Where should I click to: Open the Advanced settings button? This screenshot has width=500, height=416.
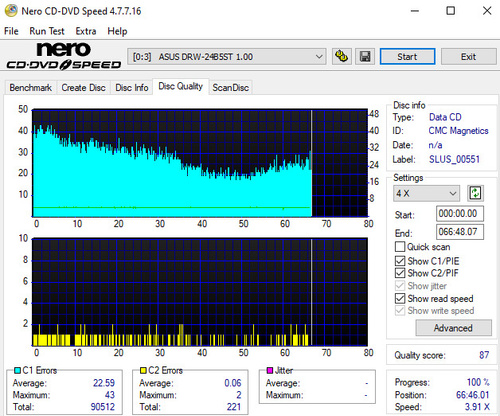453,328
